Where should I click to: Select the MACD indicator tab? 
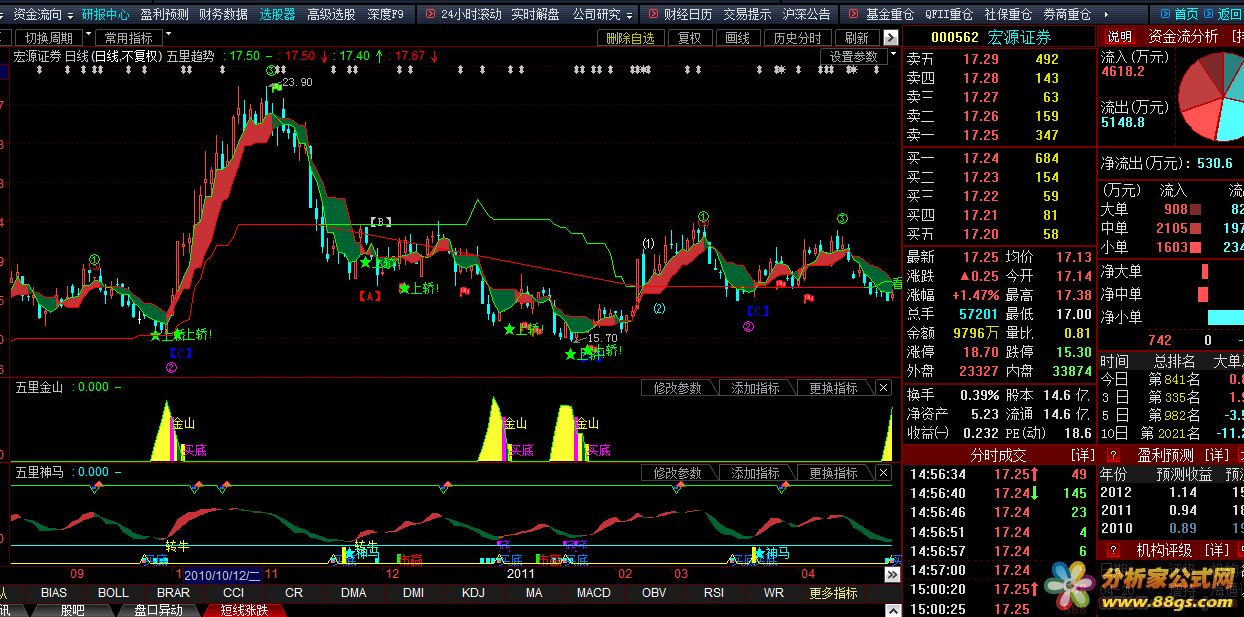click(593, 593)
